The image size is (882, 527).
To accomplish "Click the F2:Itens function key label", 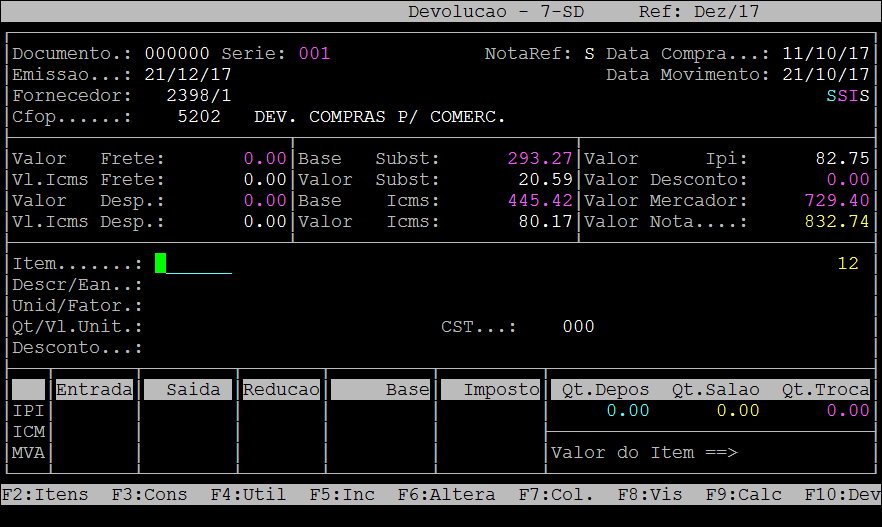I will 45,494.
